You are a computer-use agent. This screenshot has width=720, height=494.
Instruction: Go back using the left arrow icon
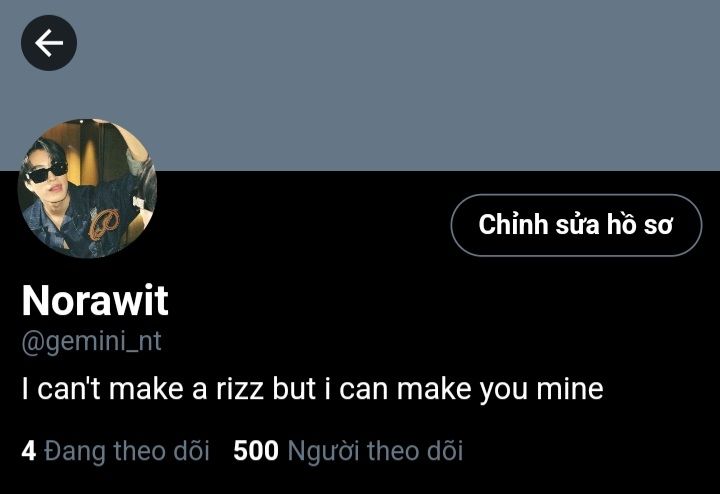(x=49, y=43)
